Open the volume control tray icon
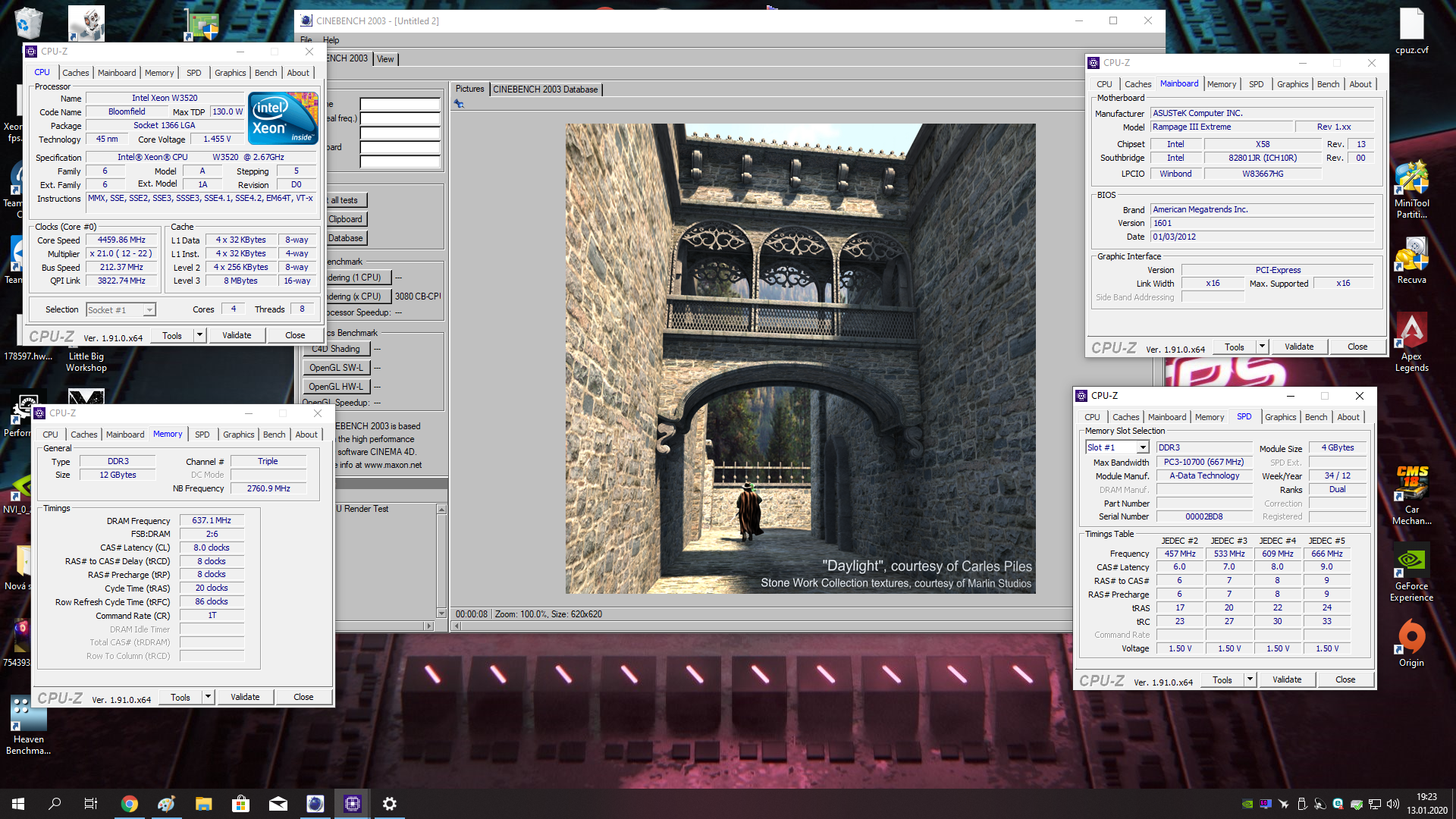The image size is (1456, 819). tap(1393, 804)
